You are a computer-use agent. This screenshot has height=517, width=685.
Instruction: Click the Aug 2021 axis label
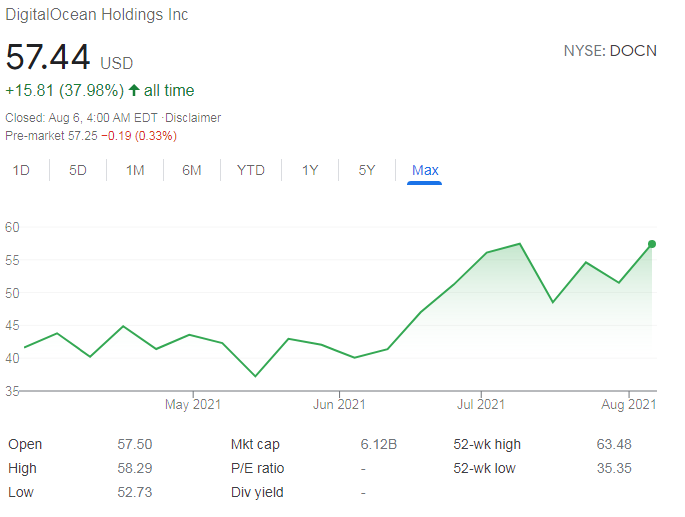629,404
